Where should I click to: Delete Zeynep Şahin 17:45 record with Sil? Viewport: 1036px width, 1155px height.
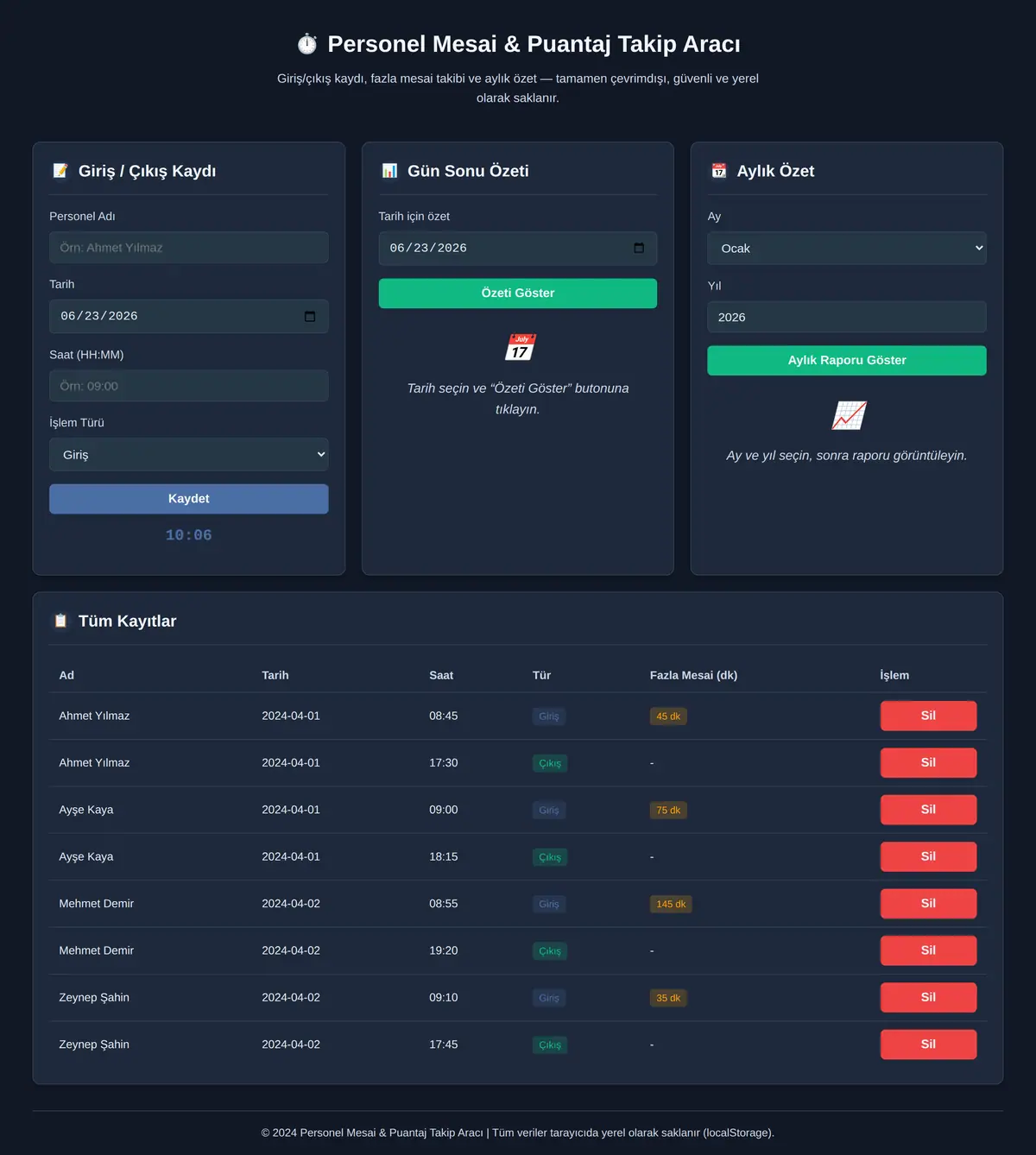tap(928, 1045)
